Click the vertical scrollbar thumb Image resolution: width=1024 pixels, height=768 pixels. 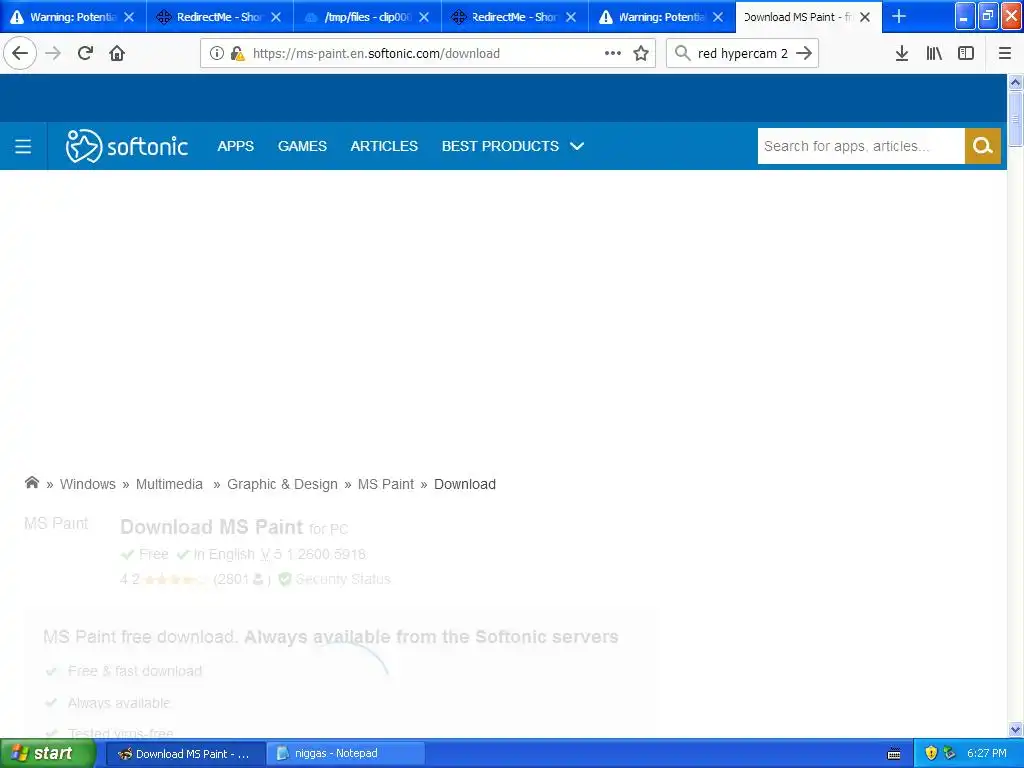pos(1015,119)
